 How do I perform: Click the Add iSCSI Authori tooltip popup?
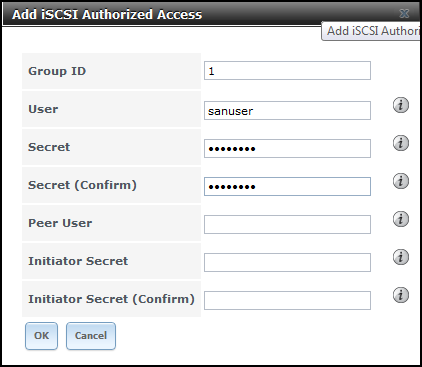click(x=371, y=31)
